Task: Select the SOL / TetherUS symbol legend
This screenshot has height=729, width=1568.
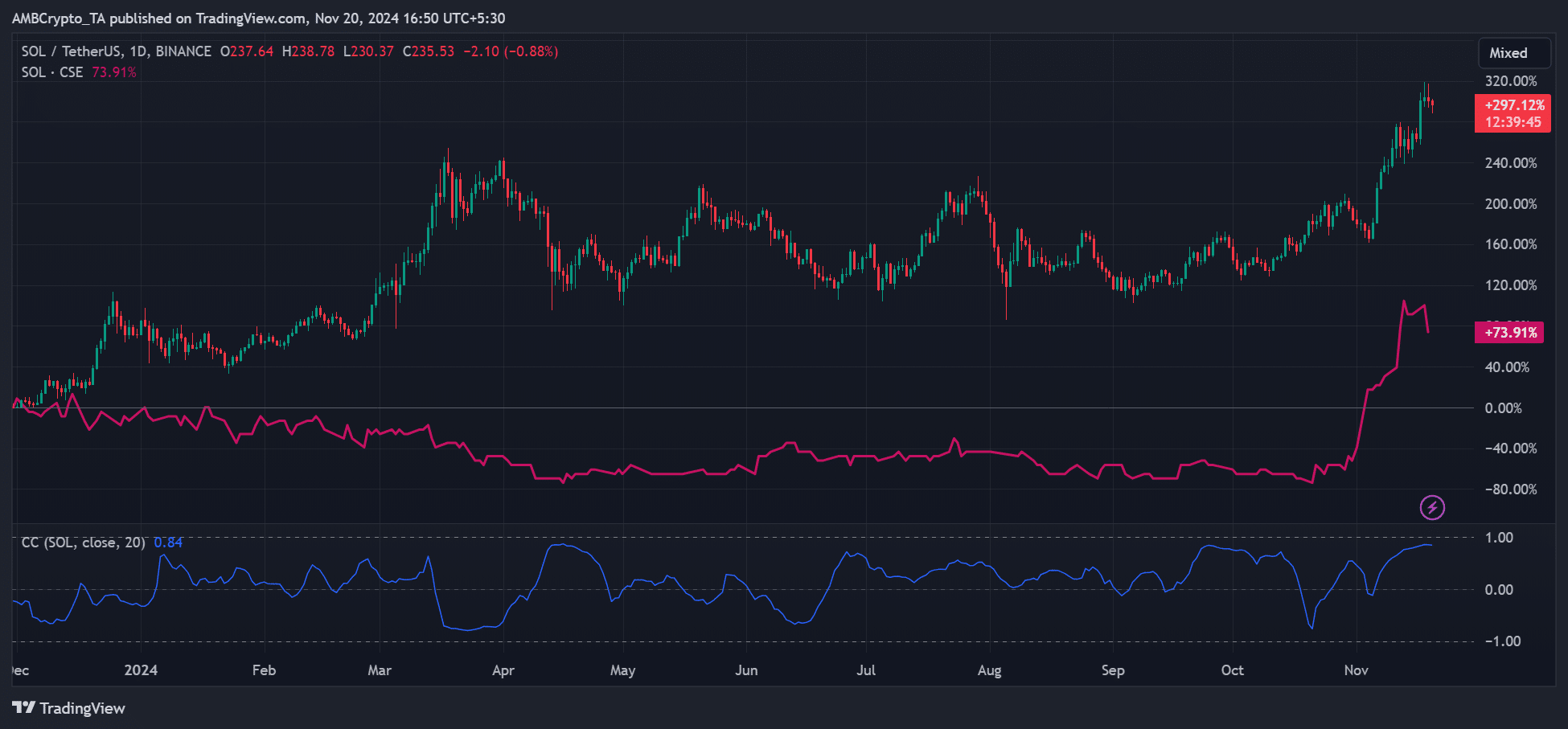Action: [x=116, y=51]
